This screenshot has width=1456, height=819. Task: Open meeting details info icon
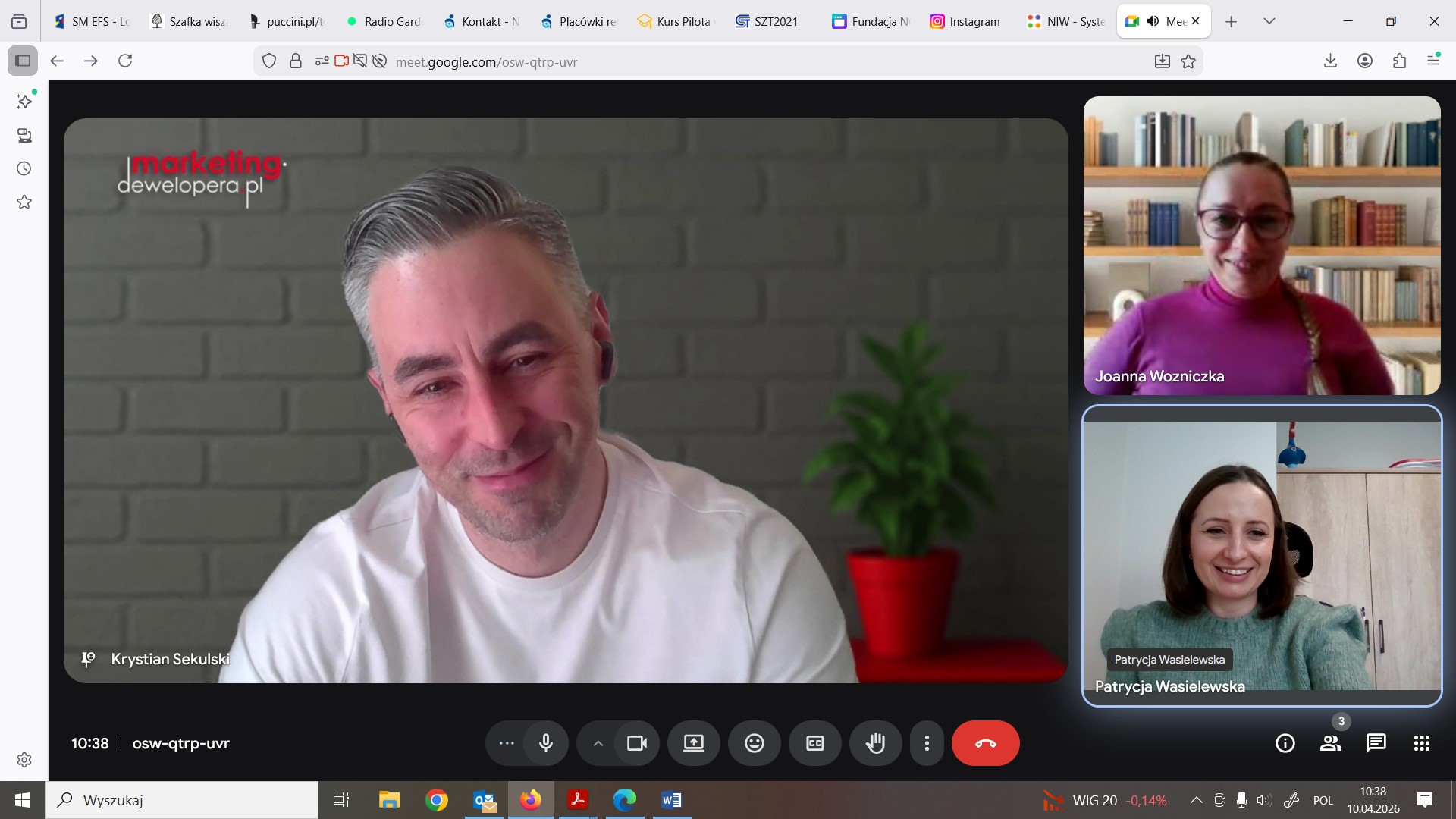pos(1285,743)
